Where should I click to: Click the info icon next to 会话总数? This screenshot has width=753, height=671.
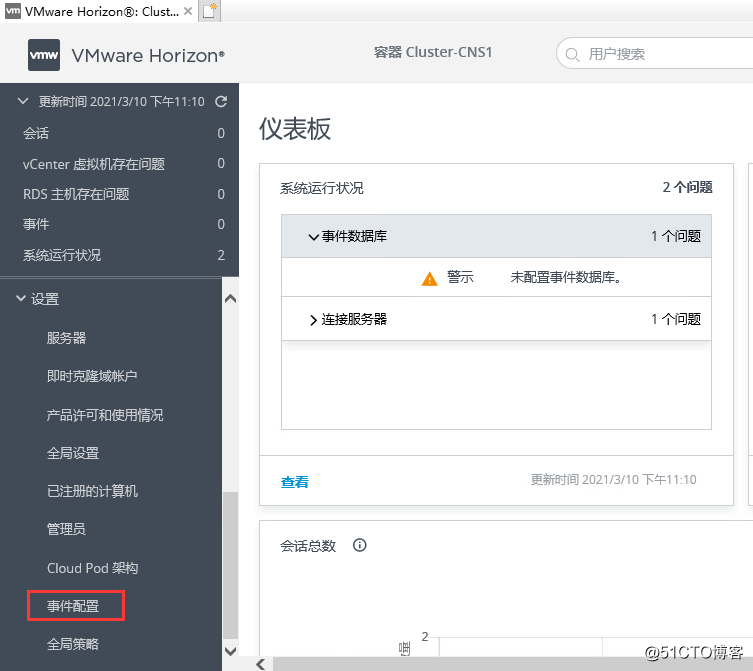359,545
